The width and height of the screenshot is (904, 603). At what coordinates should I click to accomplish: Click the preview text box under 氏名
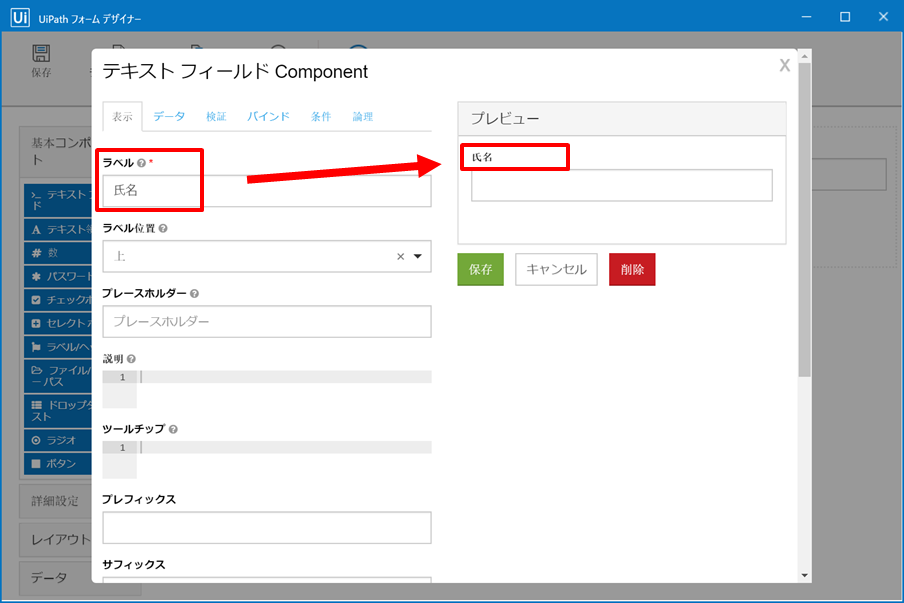point(622,185)
